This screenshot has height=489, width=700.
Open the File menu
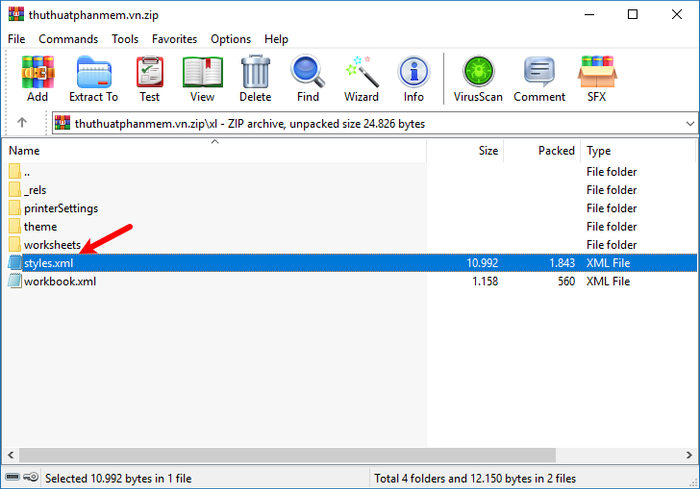coord(17,39)
